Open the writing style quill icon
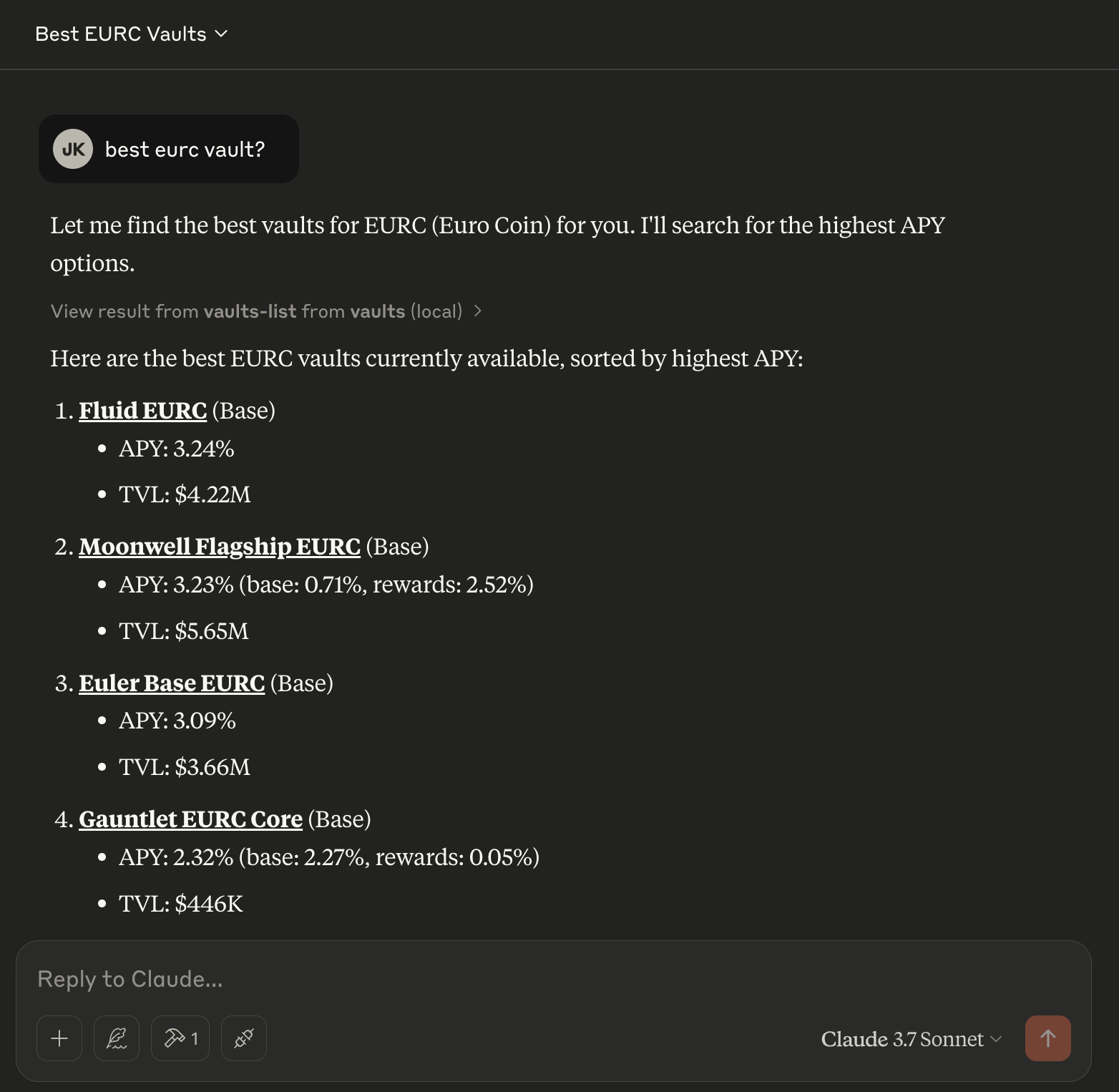 (117, 1038)
